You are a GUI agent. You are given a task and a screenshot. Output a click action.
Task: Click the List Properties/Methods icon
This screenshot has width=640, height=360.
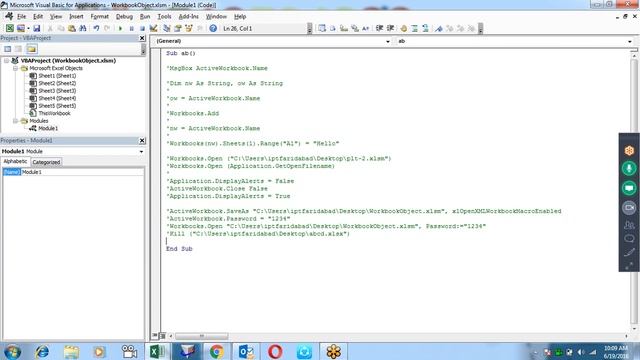pos(322,28)
